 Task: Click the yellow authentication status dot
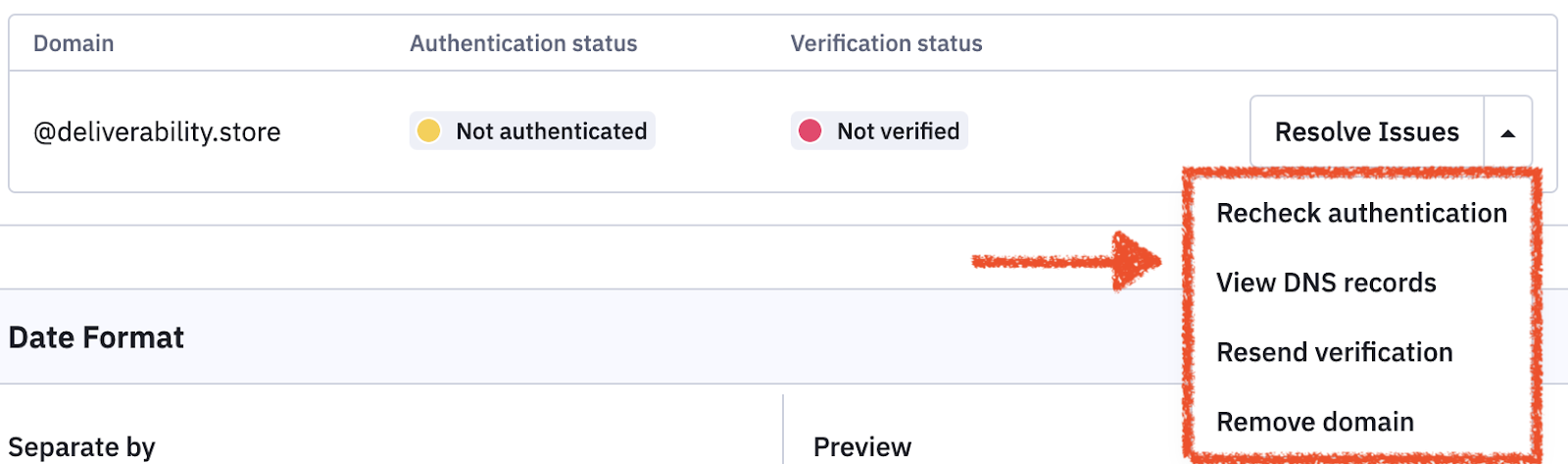428,130
